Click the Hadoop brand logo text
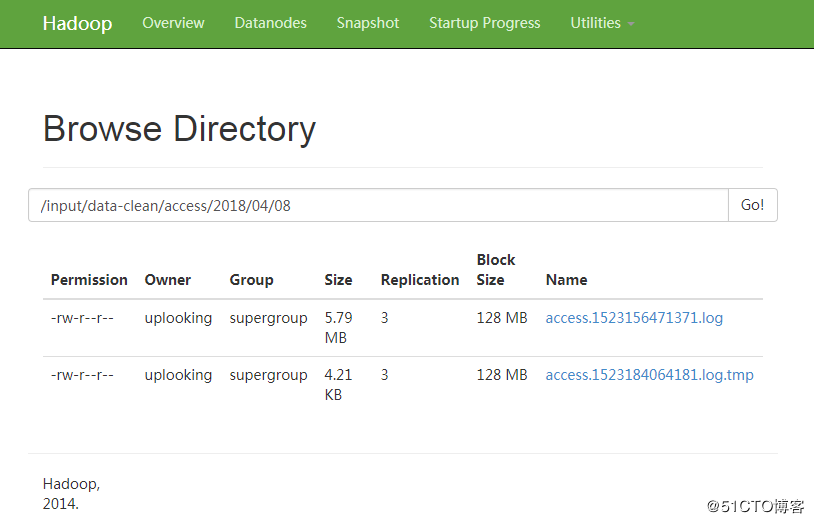814x523 pixels. pyautogui.click(x=77, y=23)
